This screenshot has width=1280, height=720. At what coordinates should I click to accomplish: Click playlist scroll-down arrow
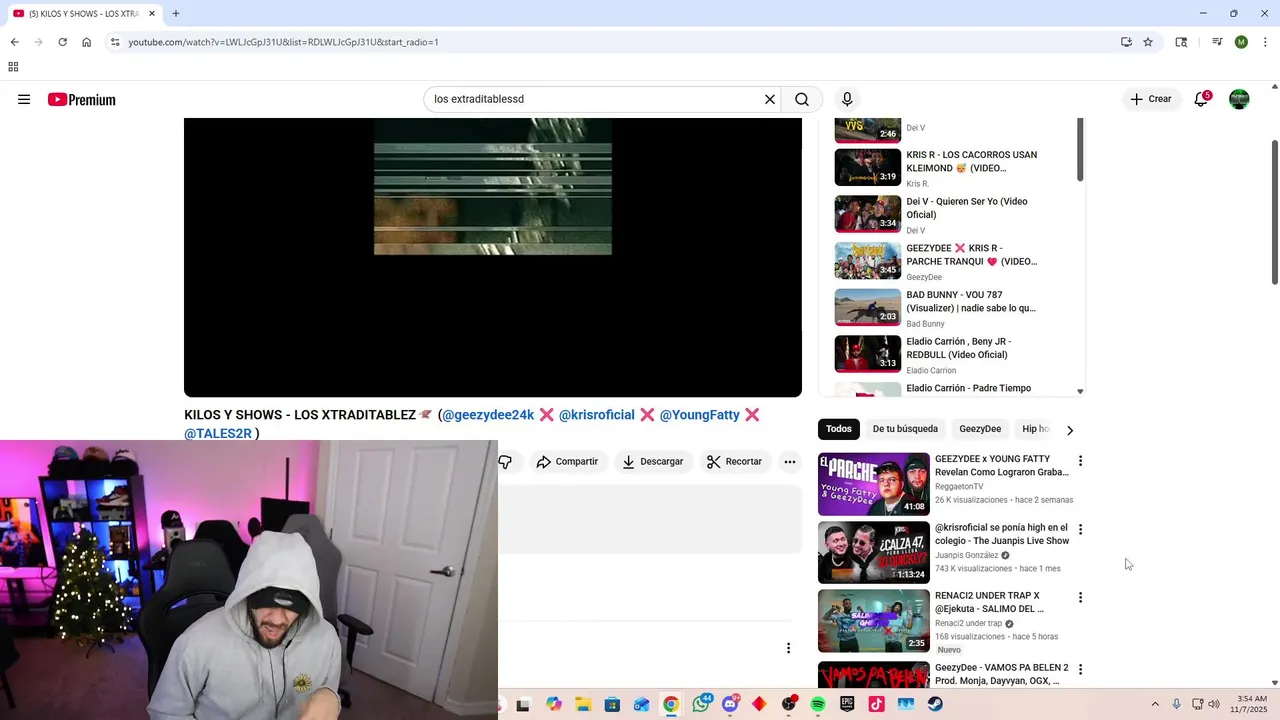click(x=1080, y=392)
